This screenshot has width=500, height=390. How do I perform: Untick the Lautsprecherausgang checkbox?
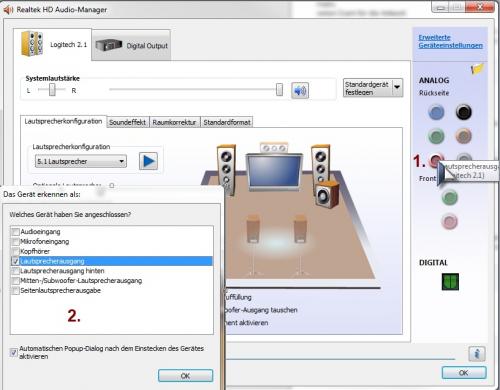click(x=15, y=261)
